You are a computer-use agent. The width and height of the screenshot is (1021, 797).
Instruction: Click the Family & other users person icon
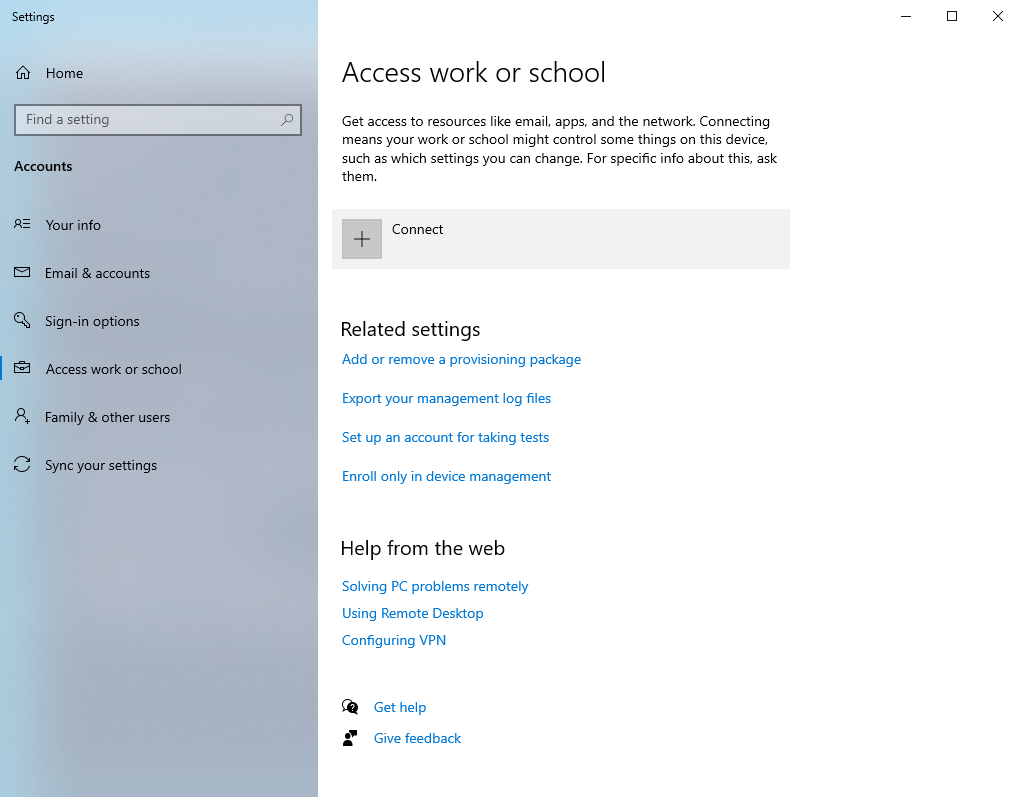point(22,416)
